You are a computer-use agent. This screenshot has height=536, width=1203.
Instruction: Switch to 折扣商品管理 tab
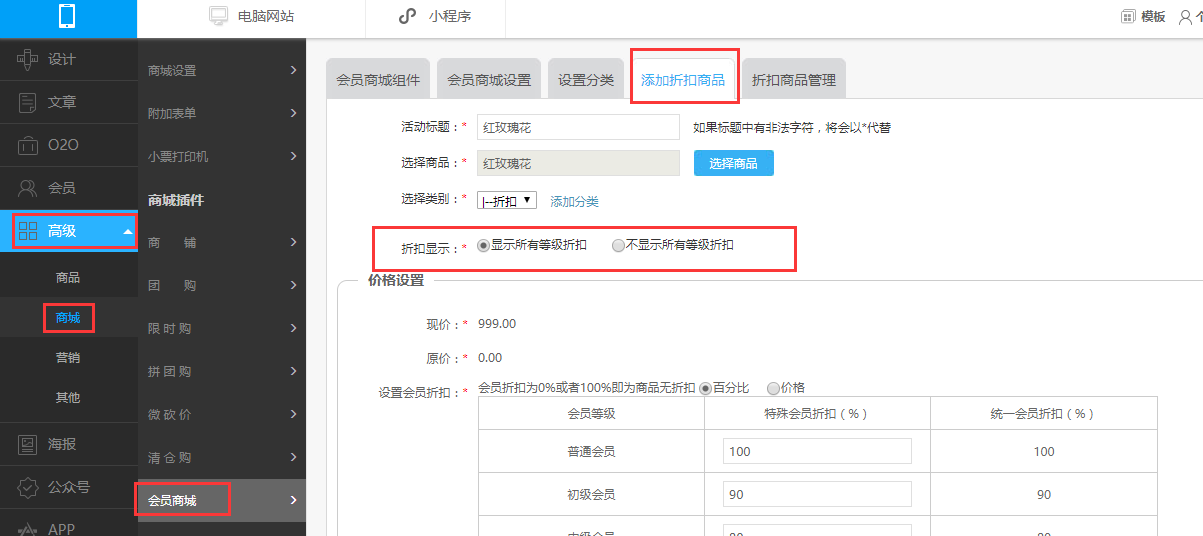pos(794,79)
